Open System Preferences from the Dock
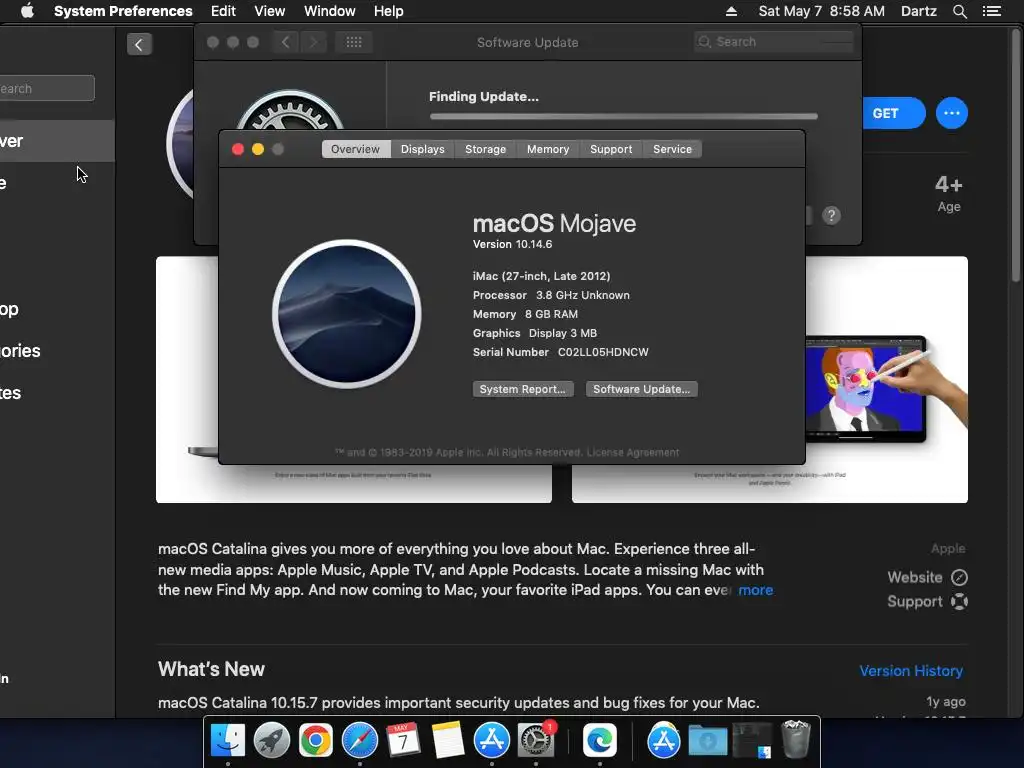Viewport: 1024px width, 768px height. pyautogui.click(x=536, y=741)
